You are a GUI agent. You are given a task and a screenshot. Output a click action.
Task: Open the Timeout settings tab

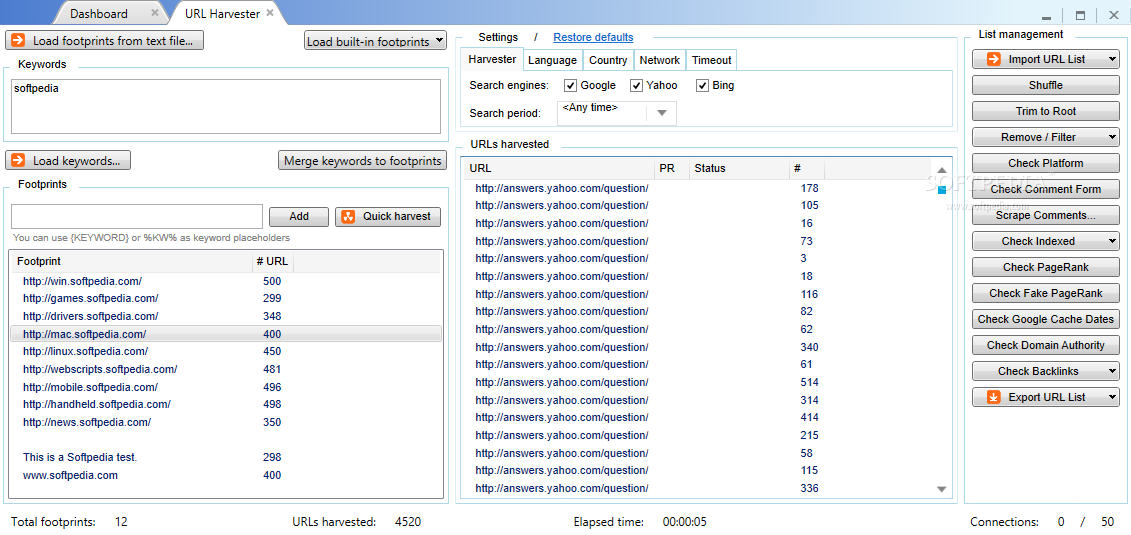[711, 61]
